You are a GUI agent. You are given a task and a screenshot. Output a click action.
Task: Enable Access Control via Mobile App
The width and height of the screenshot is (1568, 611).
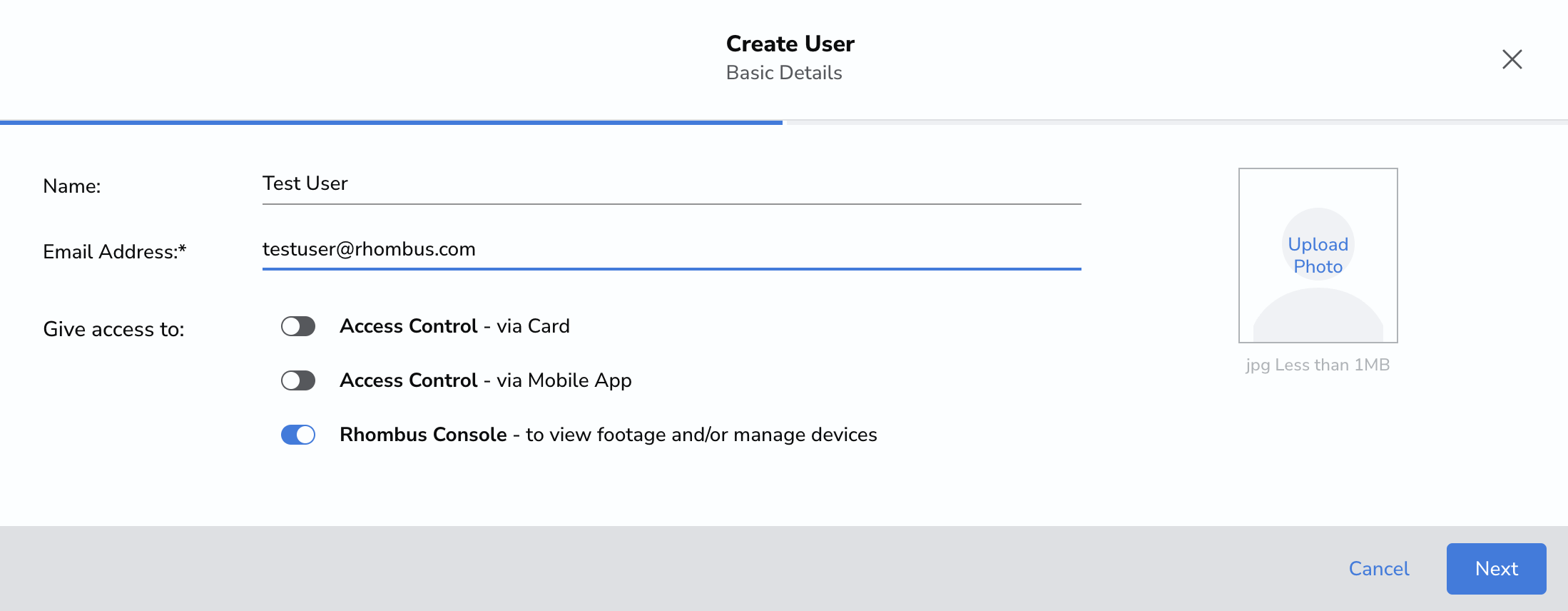pos(298,380)
